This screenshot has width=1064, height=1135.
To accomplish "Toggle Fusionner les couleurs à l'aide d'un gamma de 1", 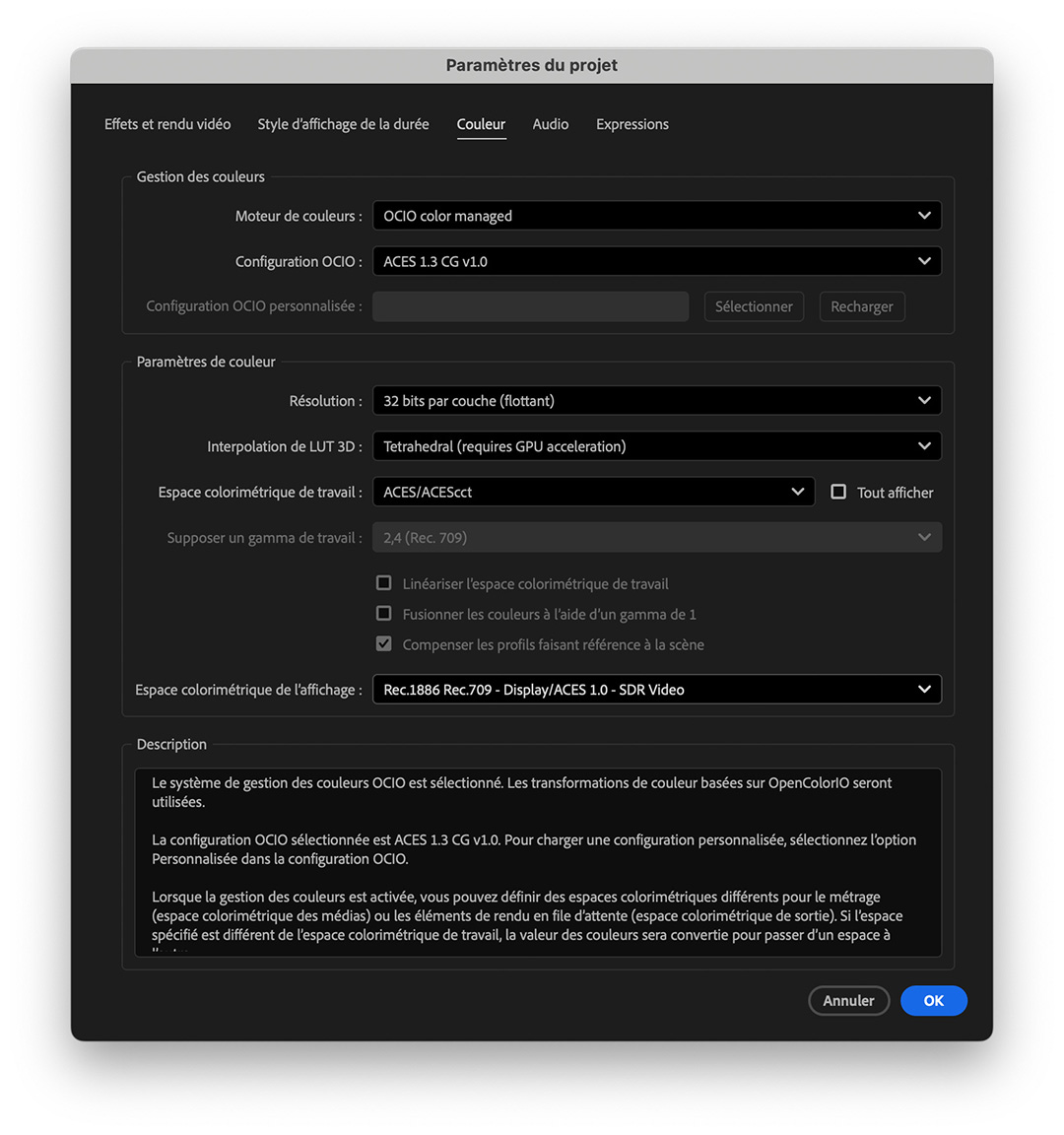I will pos(384,614).
